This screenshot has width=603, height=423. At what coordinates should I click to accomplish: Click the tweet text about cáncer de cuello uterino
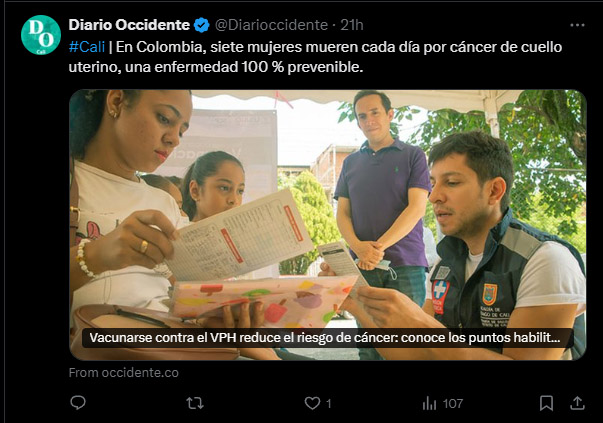coord(315,57)
